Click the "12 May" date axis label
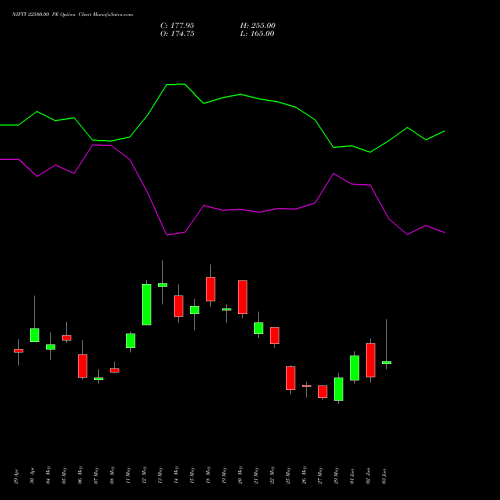The width and height of the screenshot is (500, 500). (144, 475)
